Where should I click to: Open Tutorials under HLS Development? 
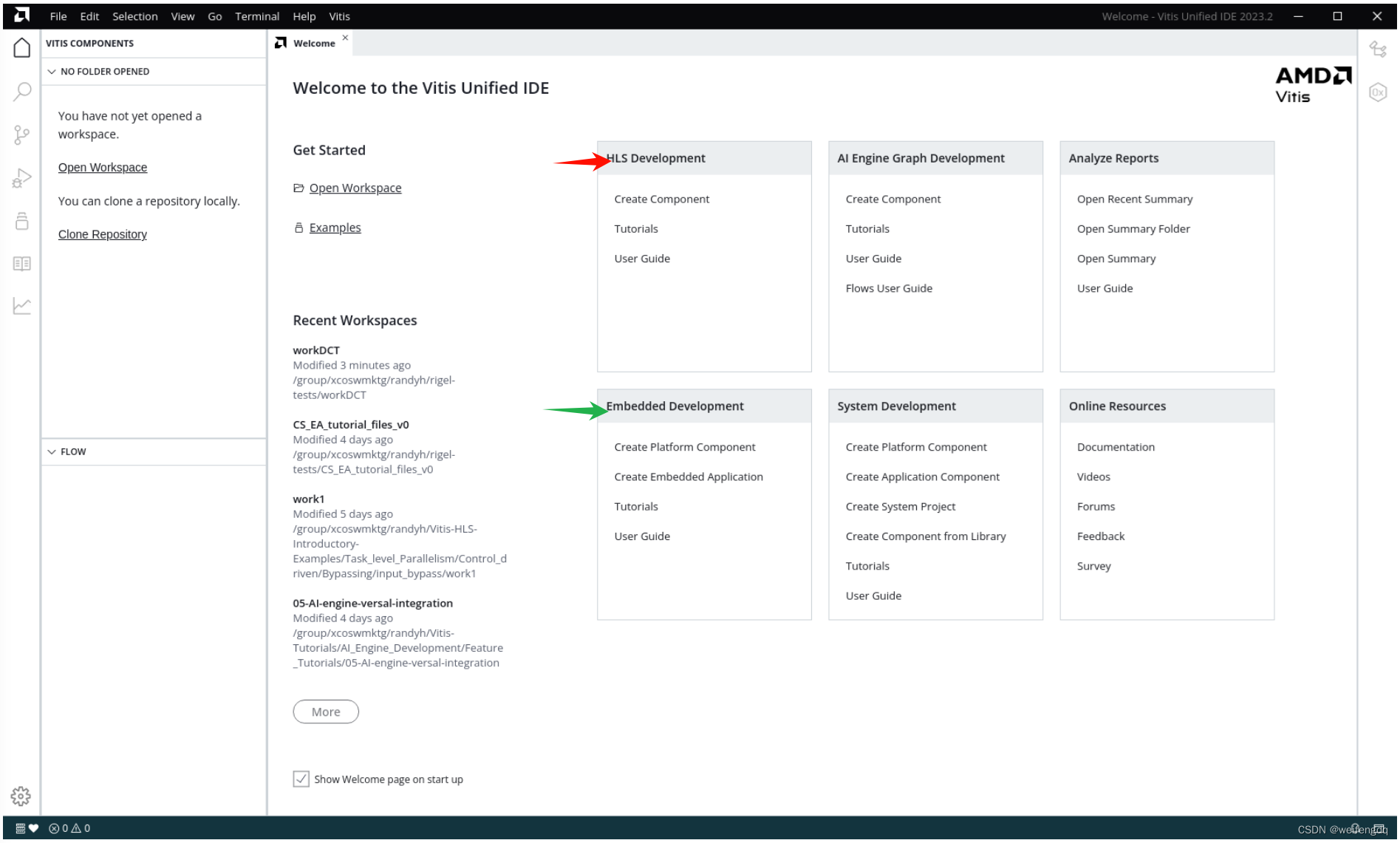[x=636, y=229]
